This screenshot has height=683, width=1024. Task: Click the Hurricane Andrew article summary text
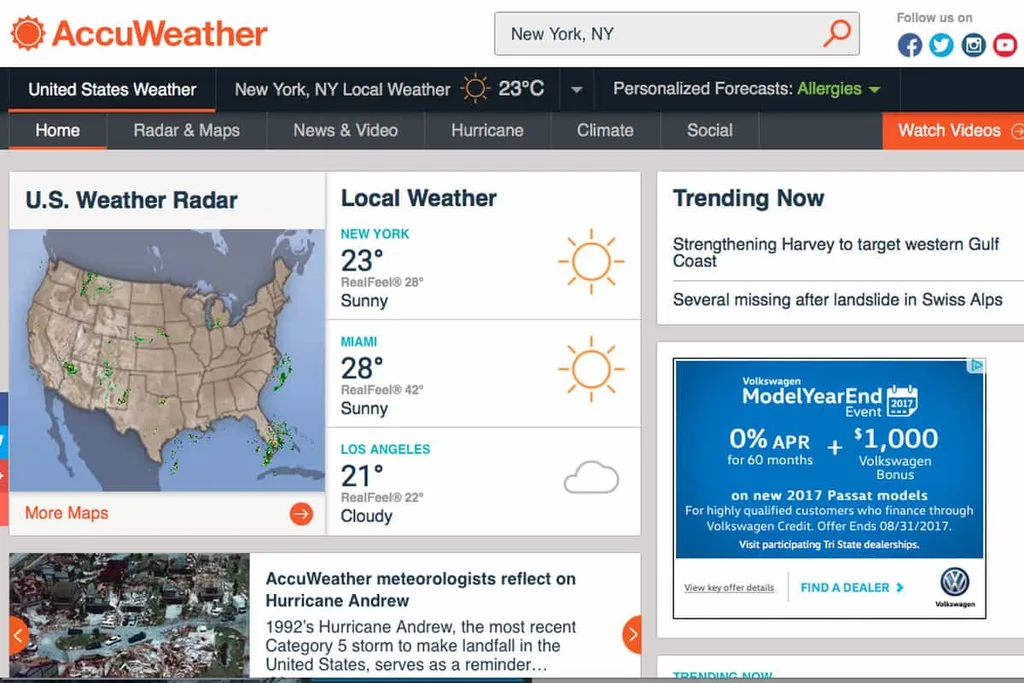(x=421, y=646)
